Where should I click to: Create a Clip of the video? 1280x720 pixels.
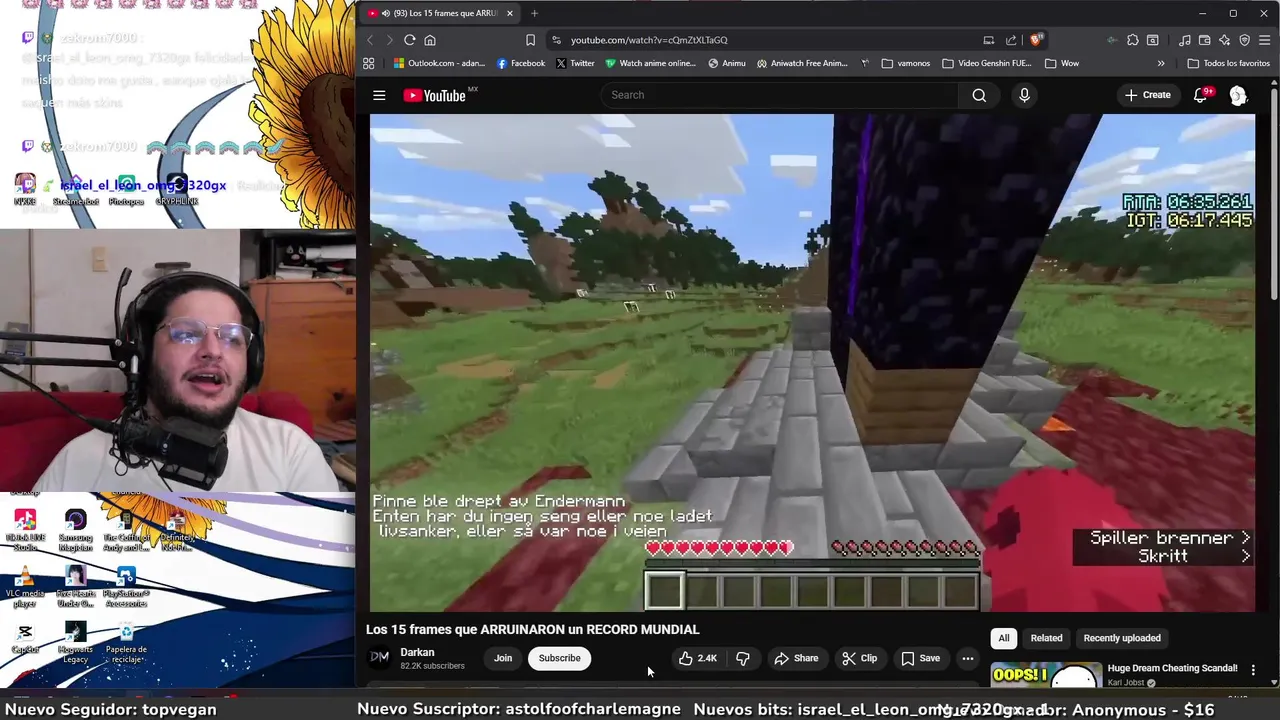[x=860, y=658]
